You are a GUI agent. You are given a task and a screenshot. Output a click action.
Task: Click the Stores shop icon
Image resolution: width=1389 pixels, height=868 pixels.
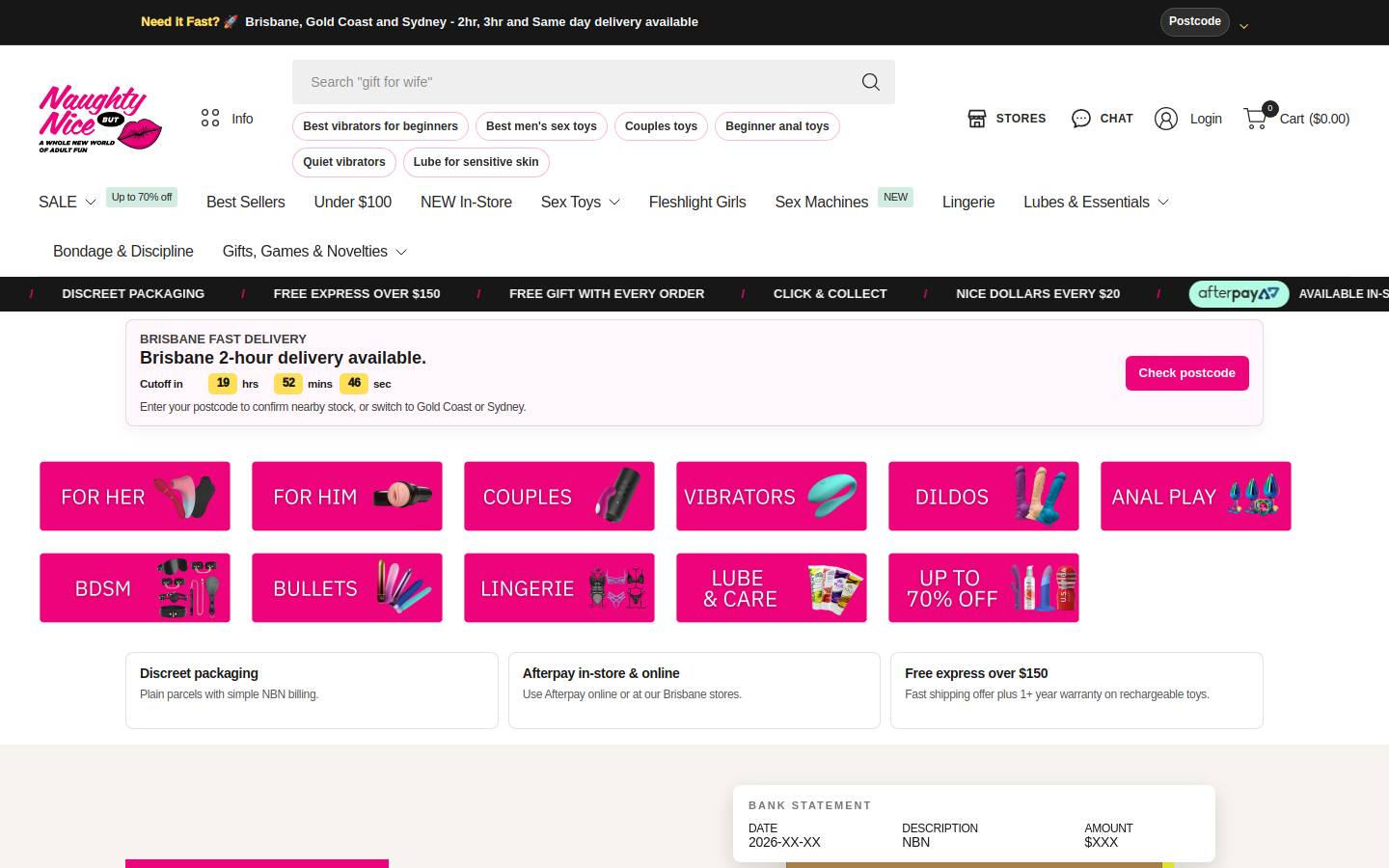click(x=977, y=119)
